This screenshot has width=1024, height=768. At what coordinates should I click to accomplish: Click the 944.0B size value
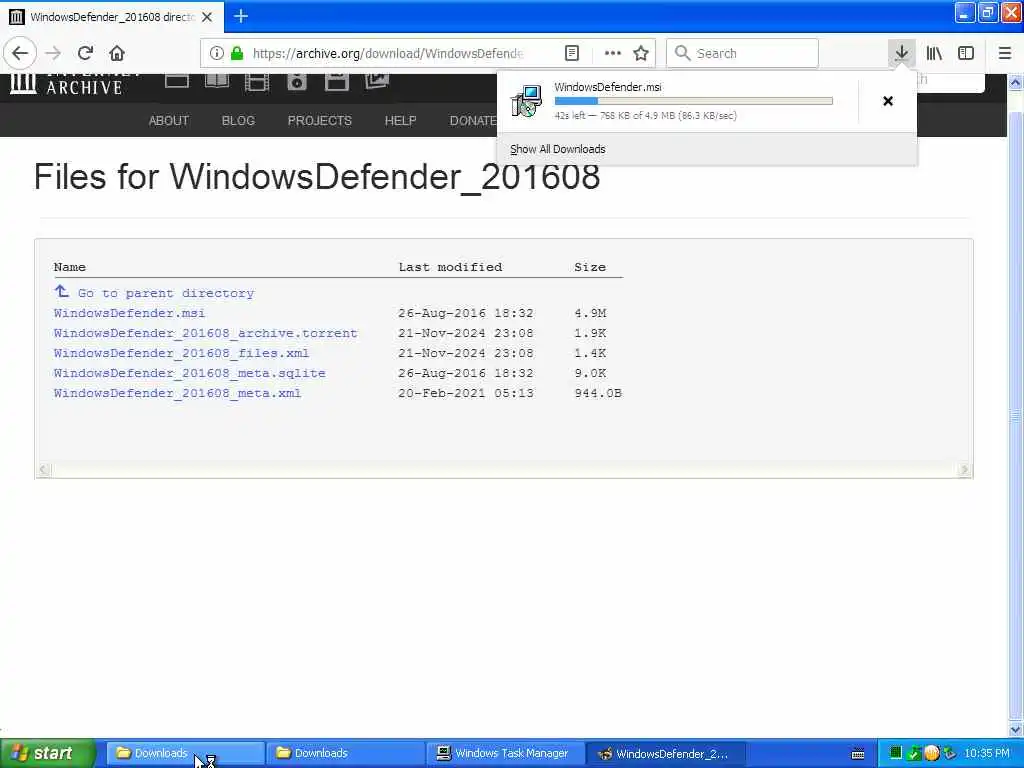598,393
